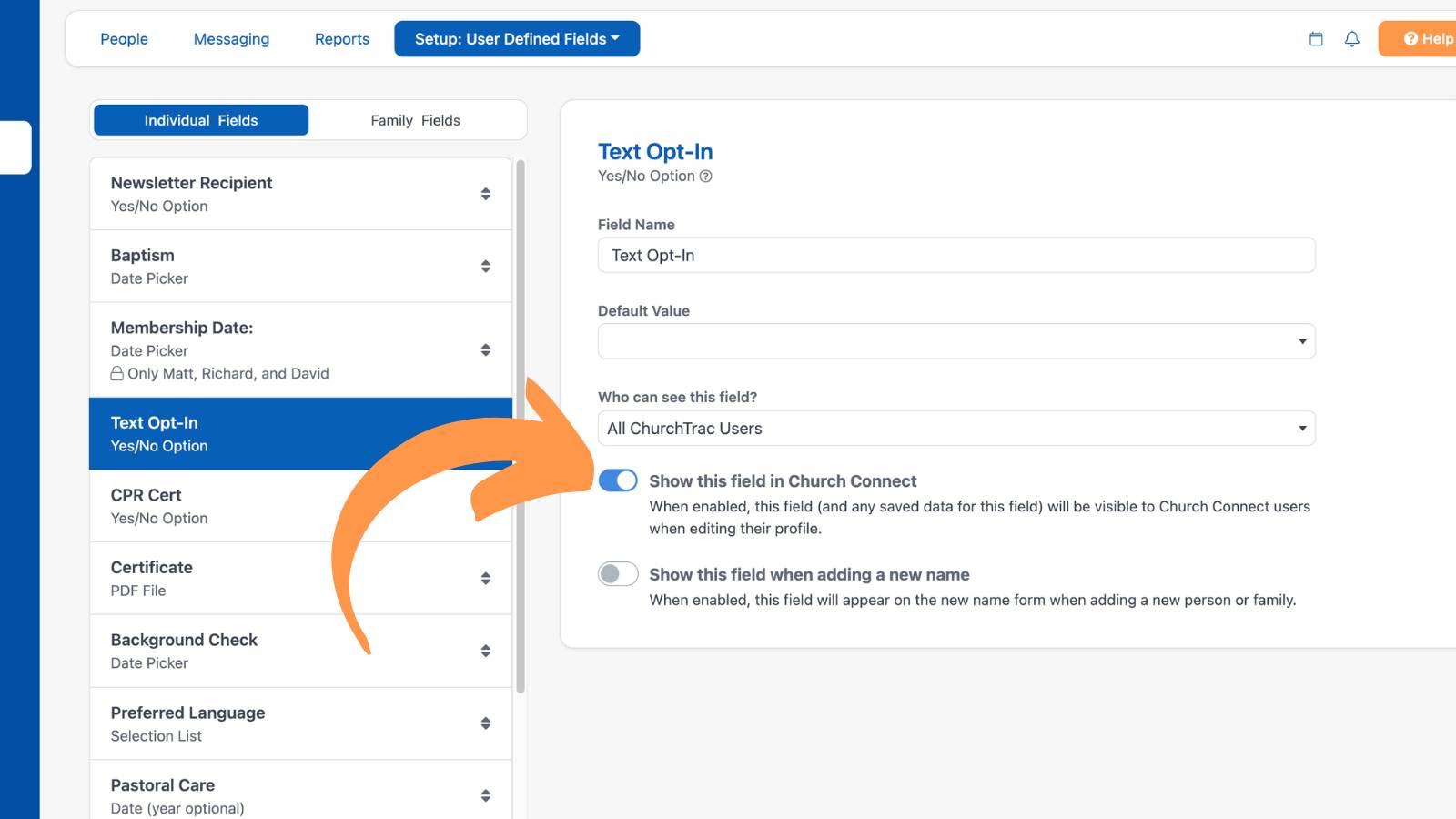Disable Show this field in Church Connect
The width and height of the screenshot is (1456, 819).
pyautogui.click(x=618, y=480)
